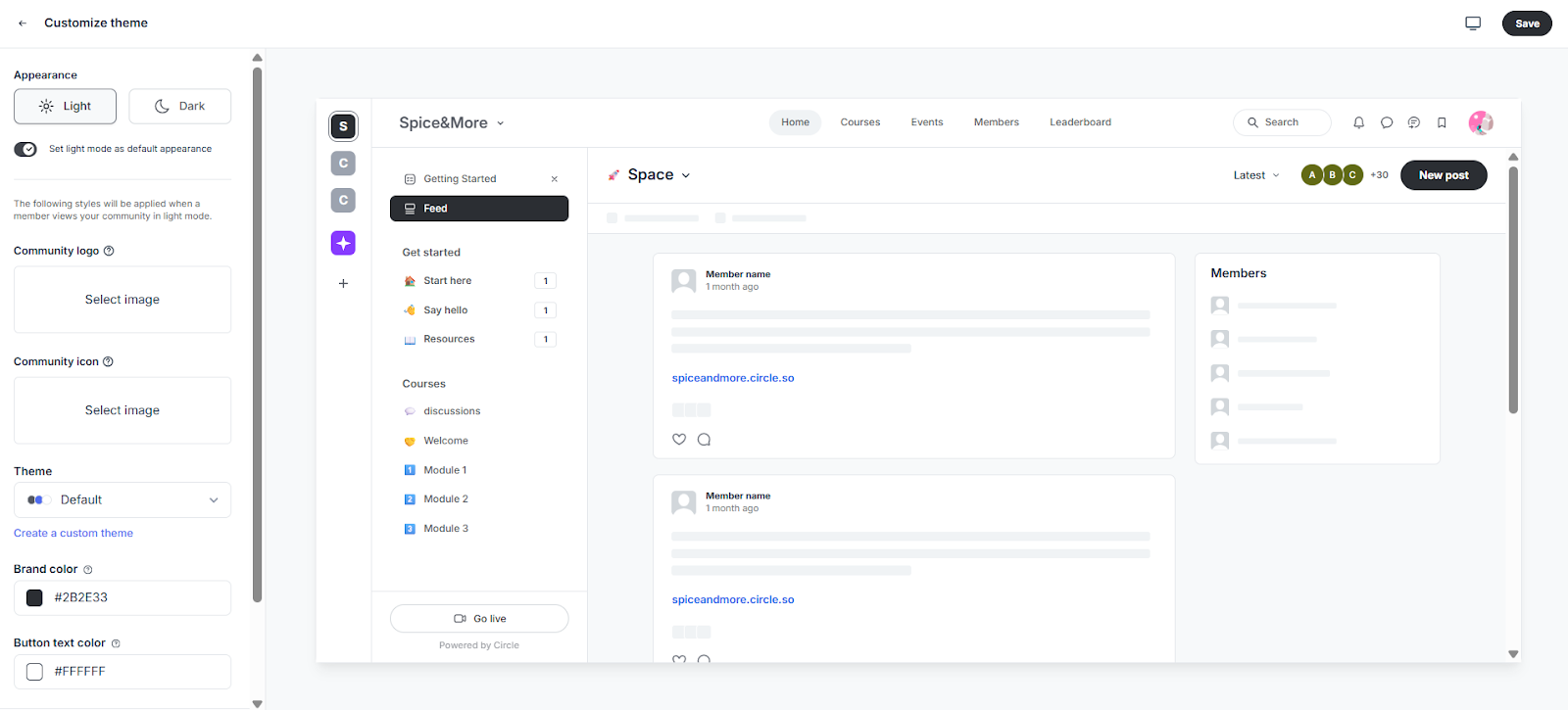The height and width of the screenshot is (710, 1568).
Task: Select the Dark appearance option
Action: point(179,106)
